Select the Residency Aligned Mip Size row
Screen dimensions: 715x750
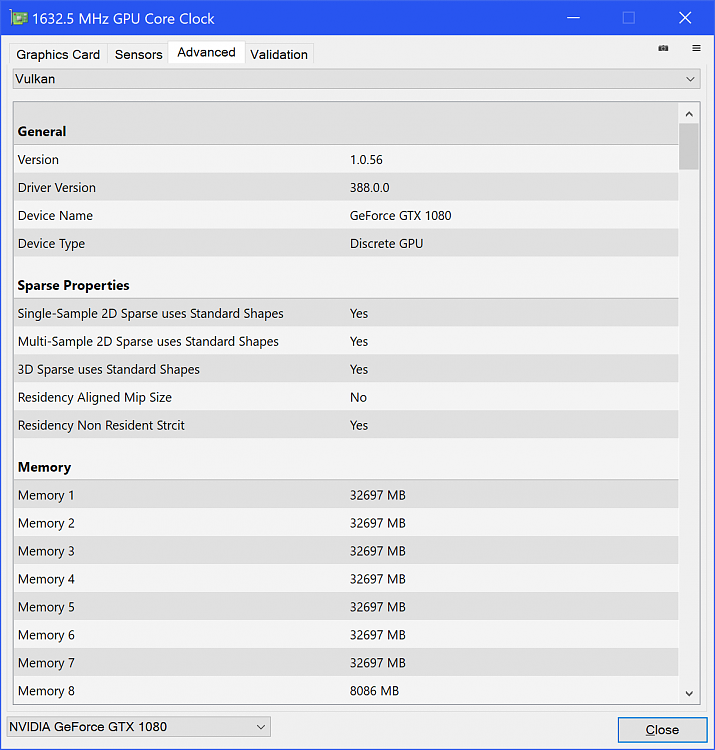346,397
